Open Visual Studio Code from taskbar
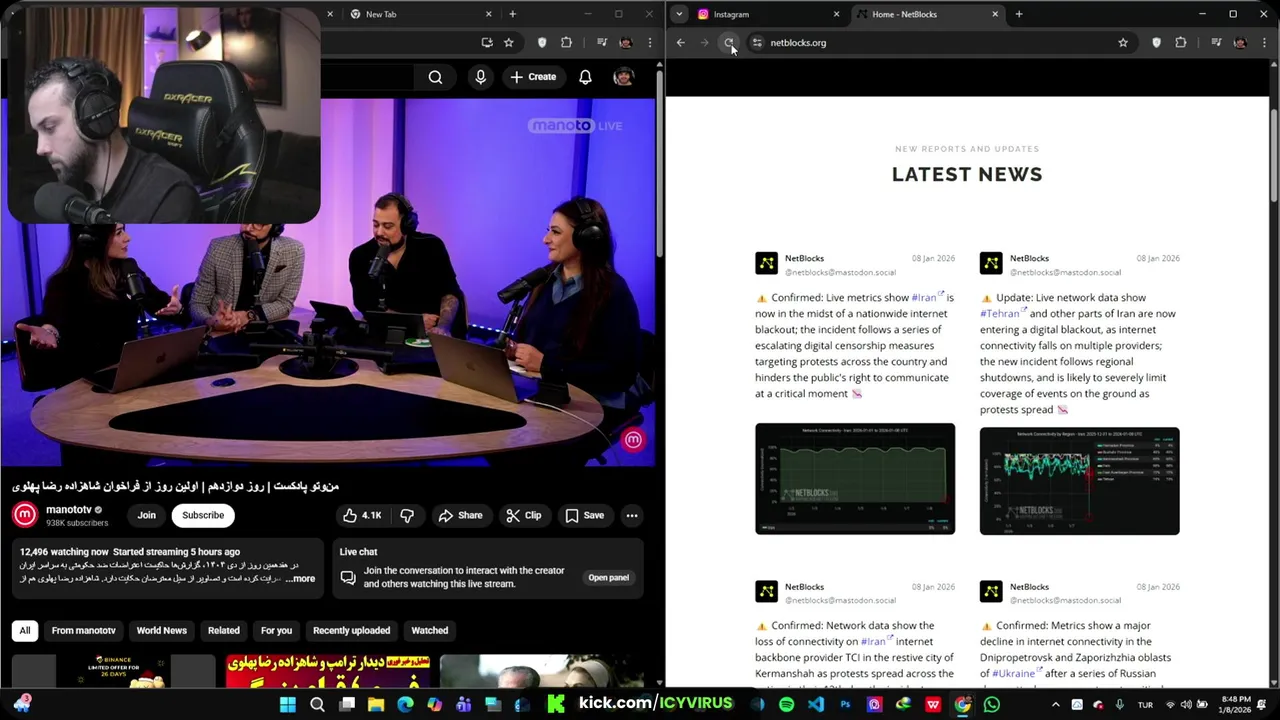1280x720 pixels. click(816, 705)
